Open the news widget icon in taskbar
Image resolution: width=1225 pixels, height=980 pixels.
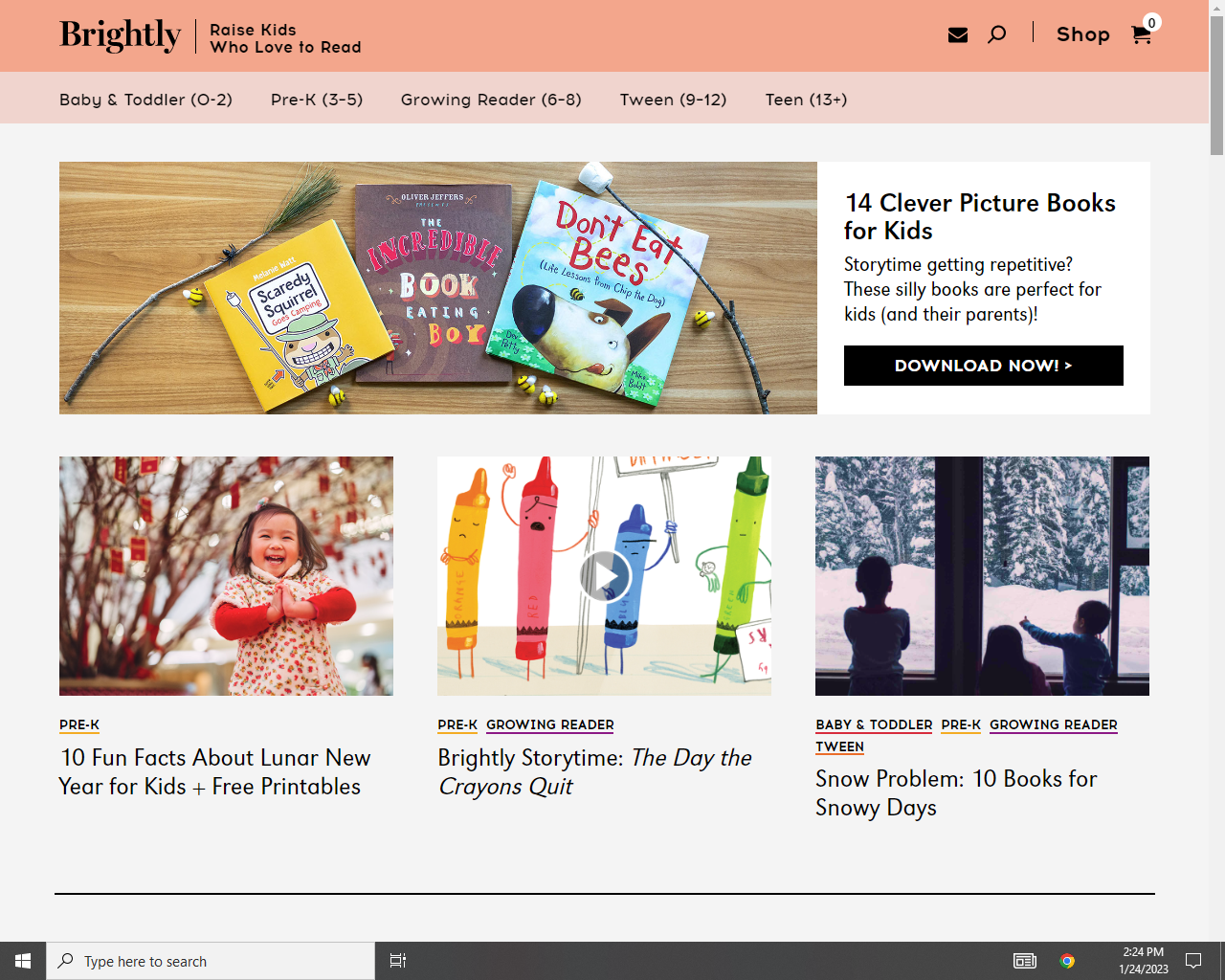click(1025, 961)
